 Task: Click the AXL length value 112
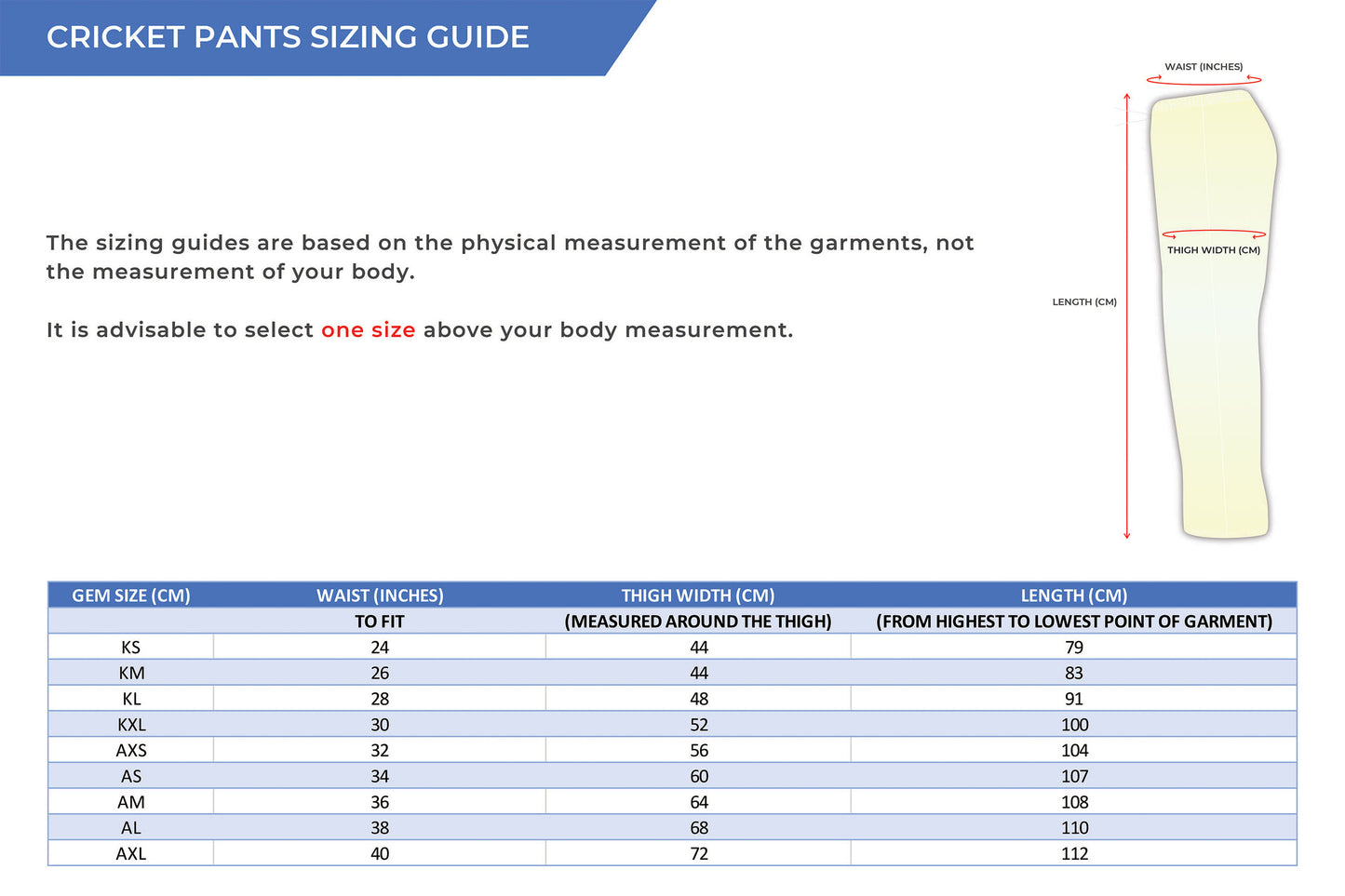pos(1074,854)
